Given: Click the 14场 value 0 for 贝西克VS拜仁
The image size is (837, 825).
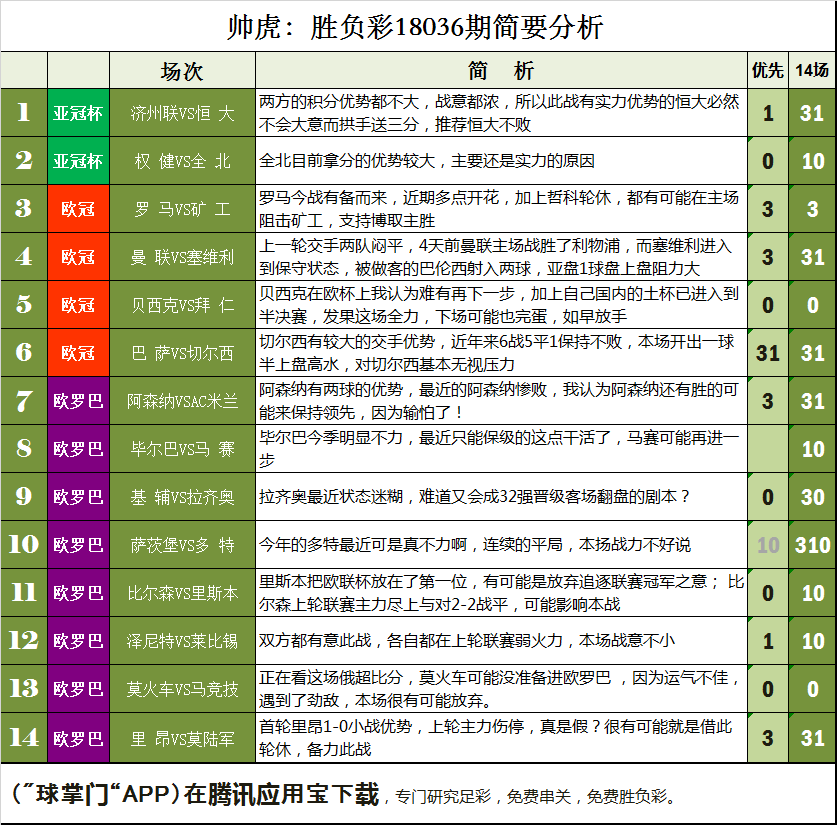Looking at the screenshot, I should (x=812, y=305).
